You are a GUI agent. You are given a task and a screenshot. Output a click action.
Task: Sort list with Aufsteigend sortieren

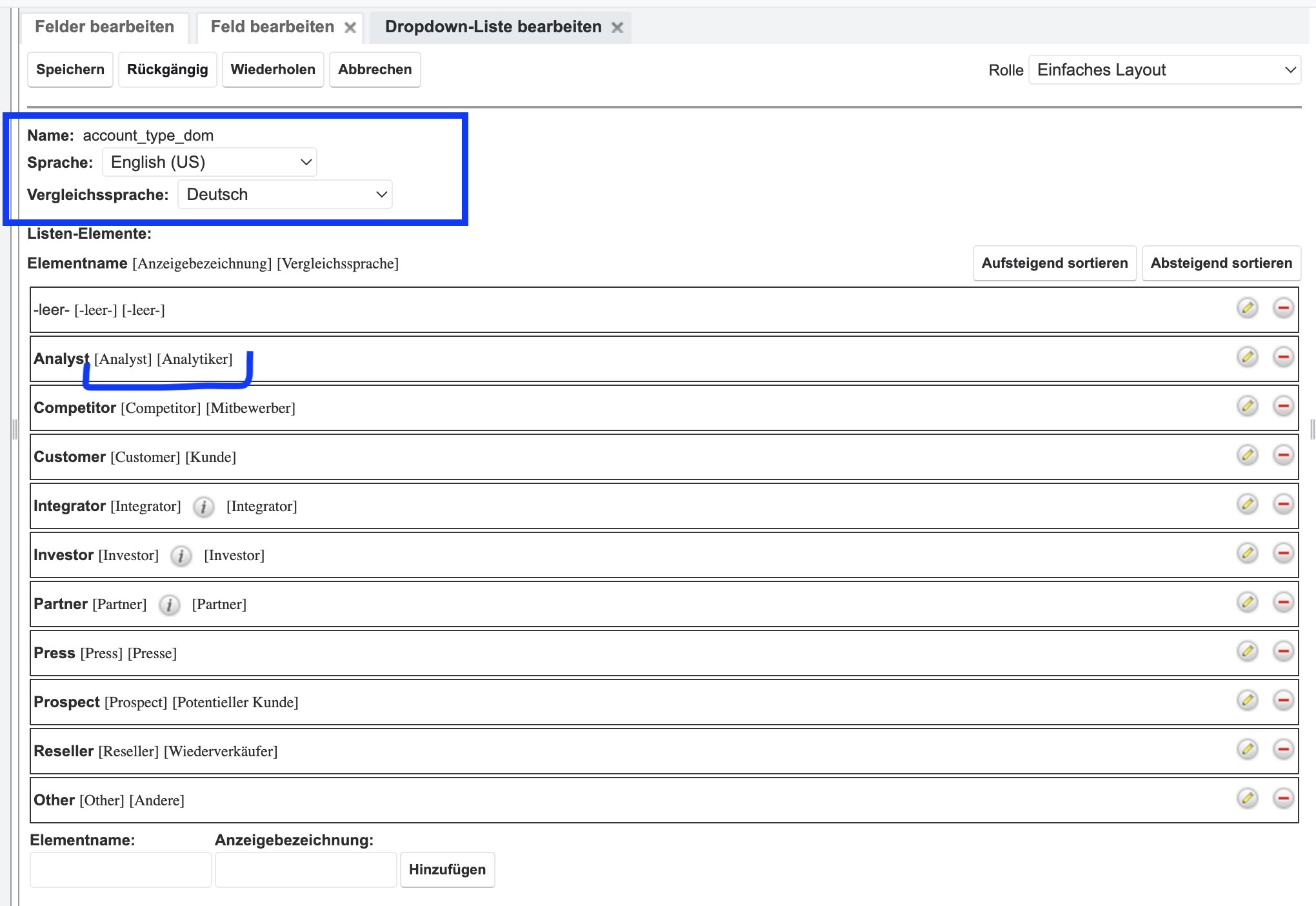point(1054,263)
